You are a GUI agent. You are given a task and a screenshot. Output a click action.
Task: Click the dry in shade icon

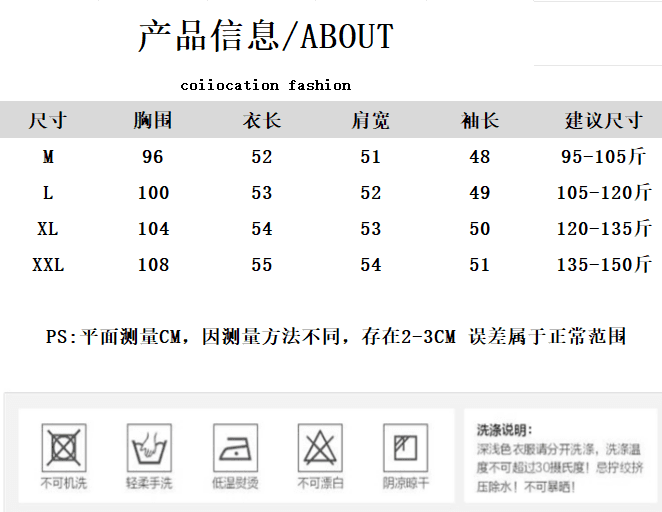[405, 447]
